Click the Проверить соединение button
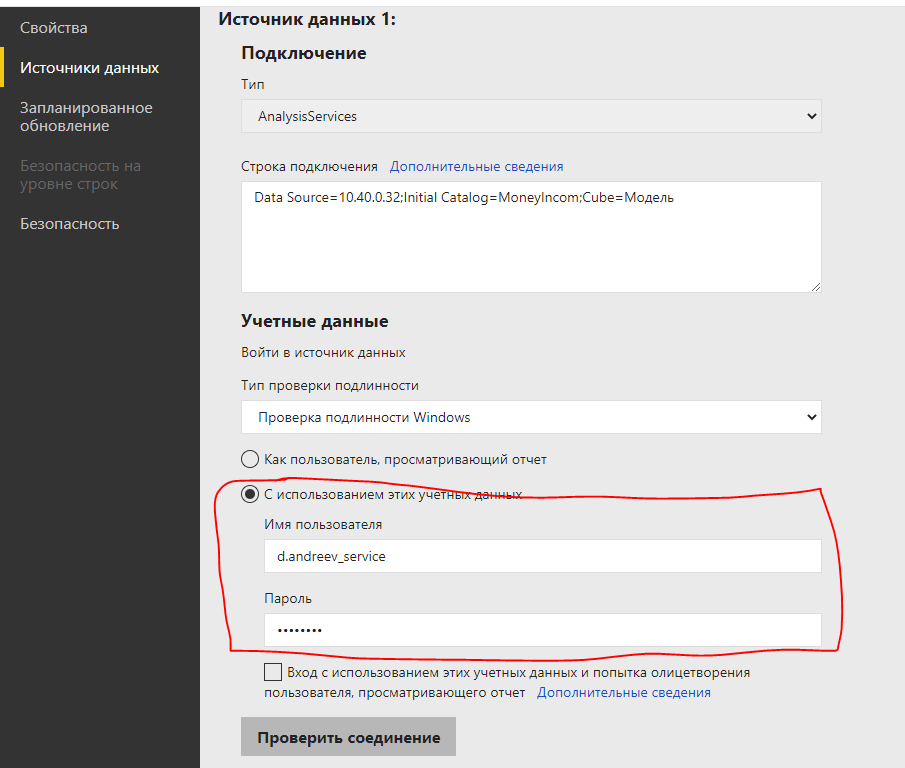This screenshot has height=768, width=905. pos(349,737)
